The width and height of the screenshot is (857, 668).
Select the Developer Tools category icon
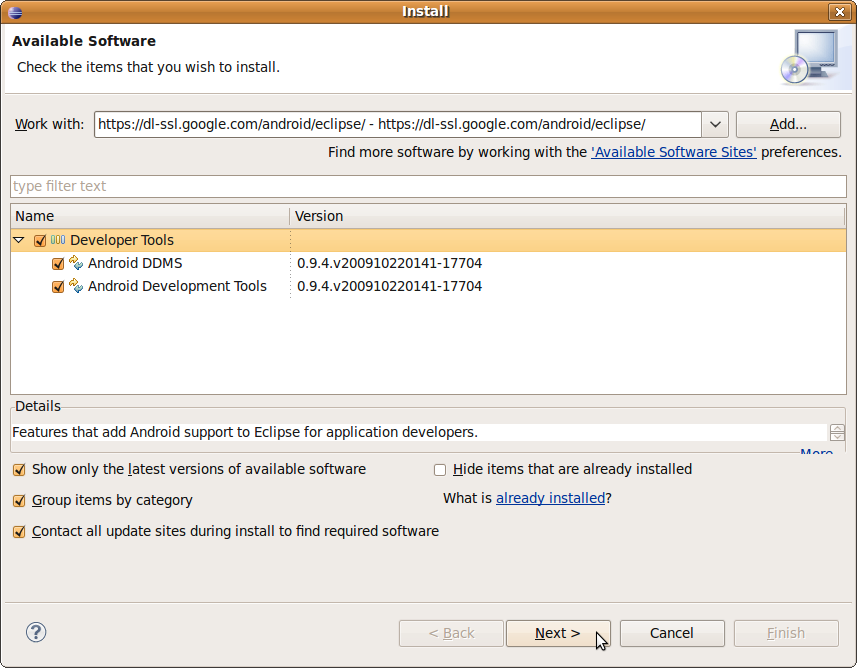[x=59, y=240]
